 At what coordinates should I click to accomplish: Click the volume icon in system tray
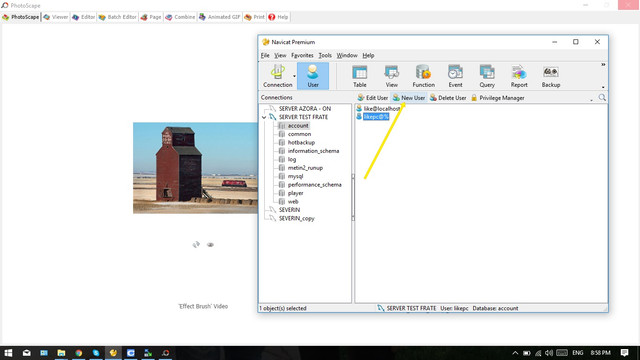549,353
